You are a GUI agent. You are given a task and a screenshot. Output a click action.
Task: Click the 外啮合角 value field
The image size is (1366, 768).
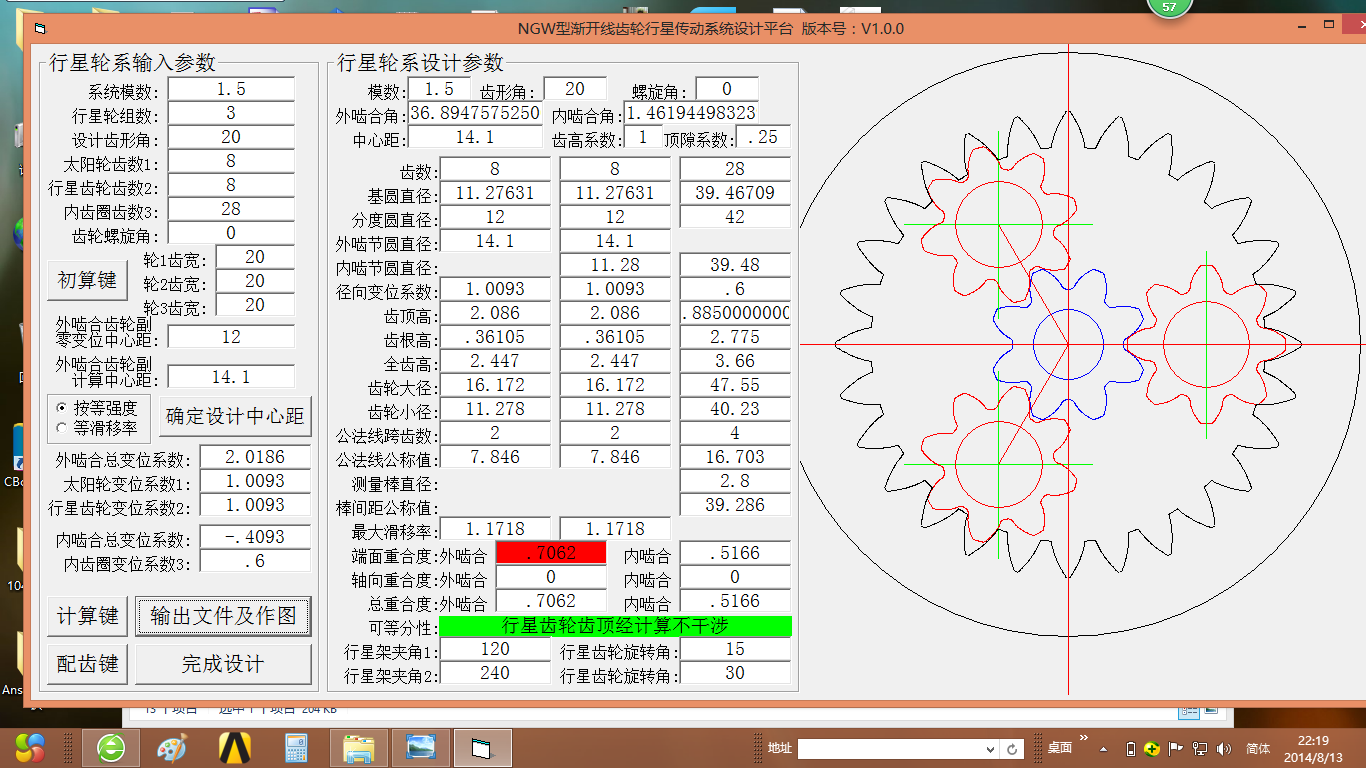(x=475, y=113)
